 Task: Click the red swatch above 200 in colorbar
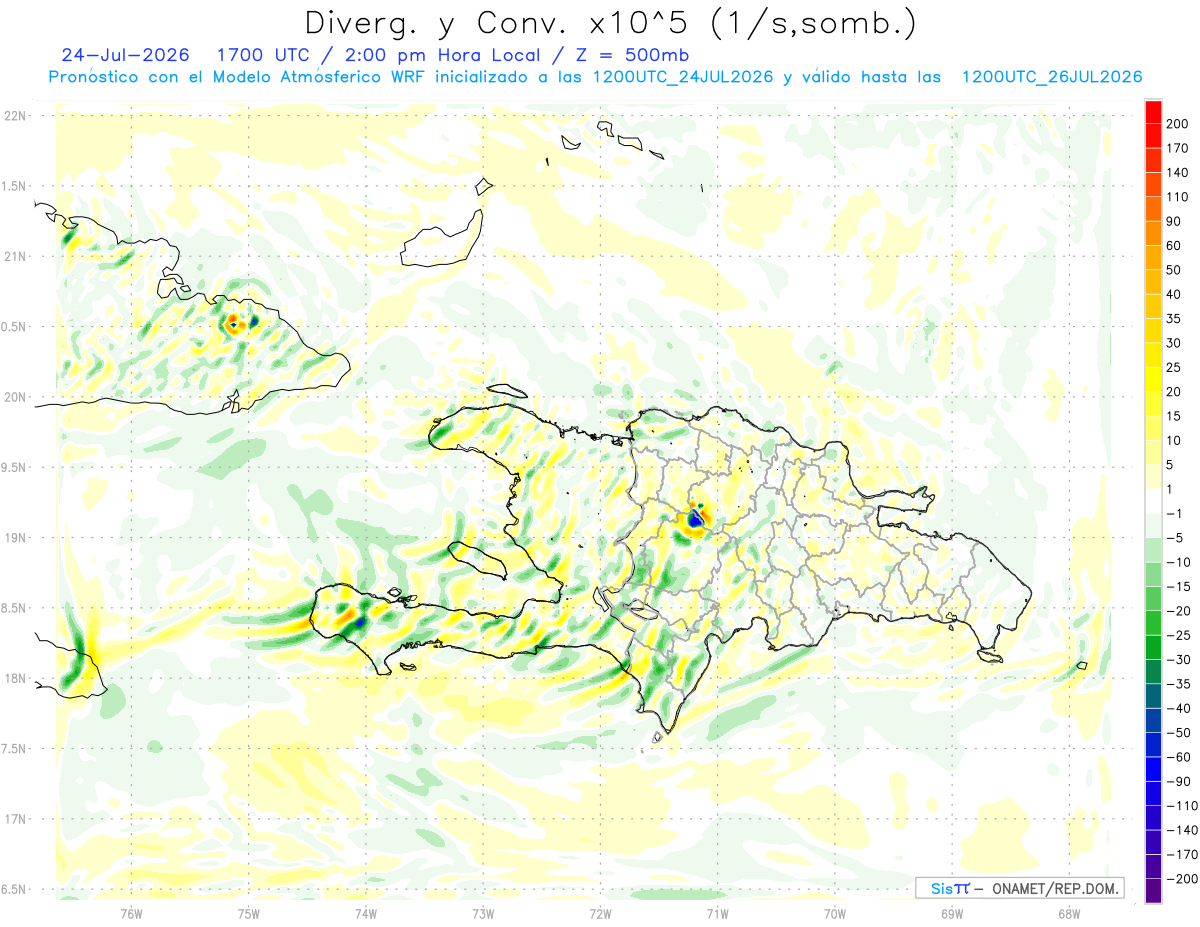1153,112
